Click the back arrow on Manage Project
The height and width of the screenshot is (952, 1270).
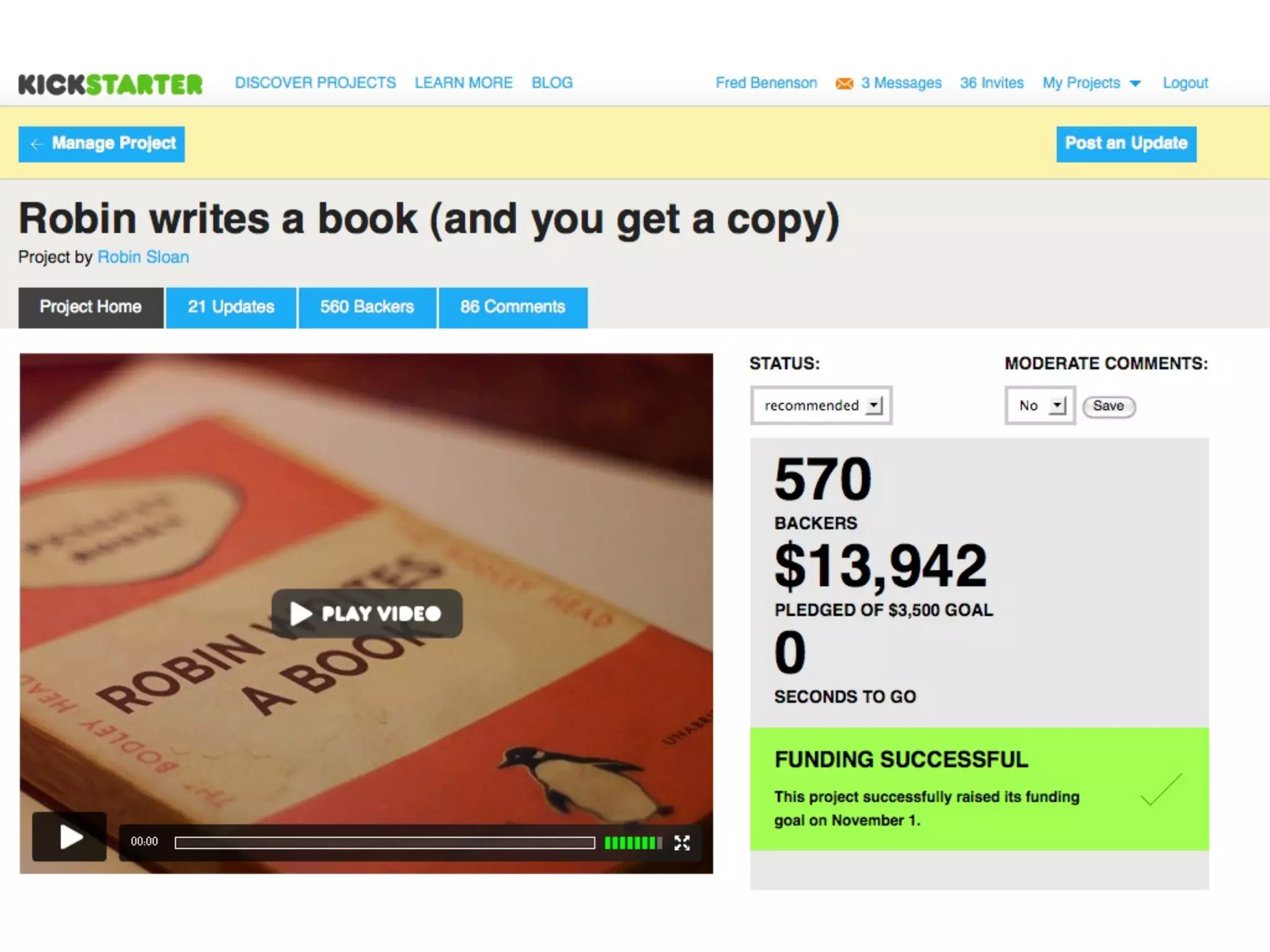[37, 144]
